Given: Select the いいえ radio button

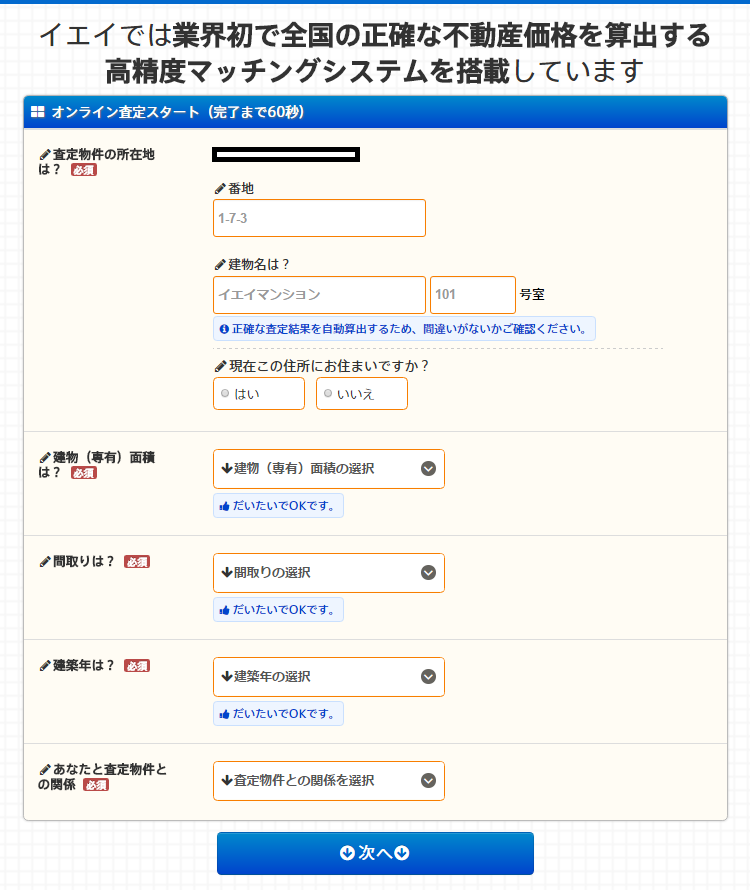Looking at the screenshot, I should tap(329, 393).
